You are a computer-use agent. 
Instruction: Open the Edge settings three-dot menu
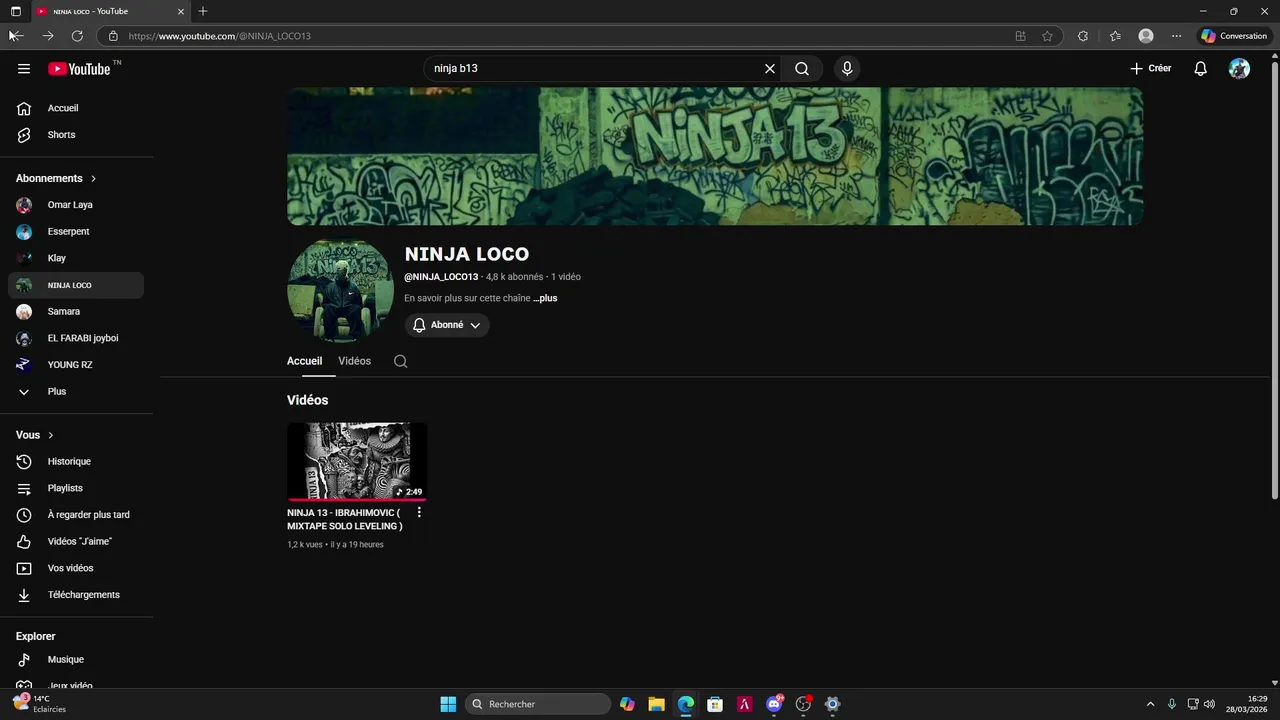1176,36
